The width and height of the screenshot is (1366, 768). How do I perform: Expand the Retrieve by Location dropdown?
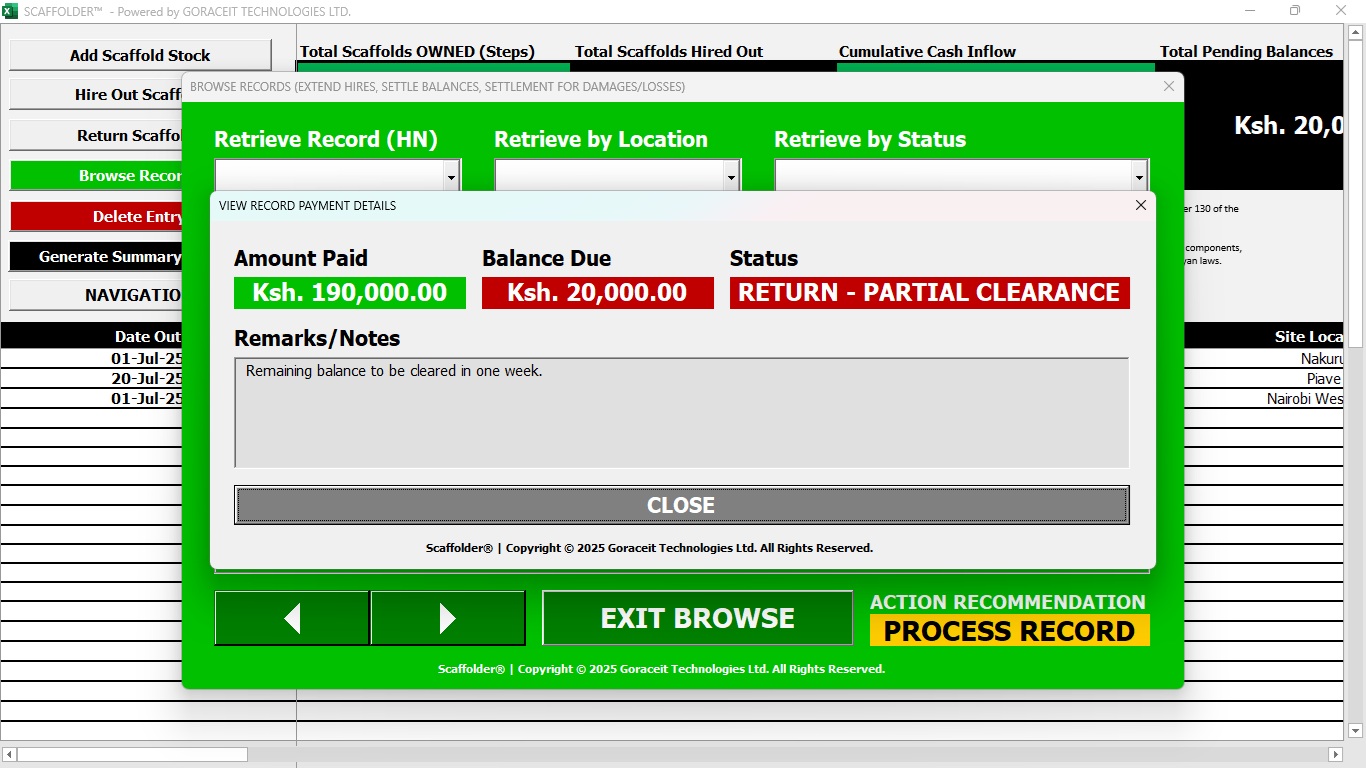731,177
